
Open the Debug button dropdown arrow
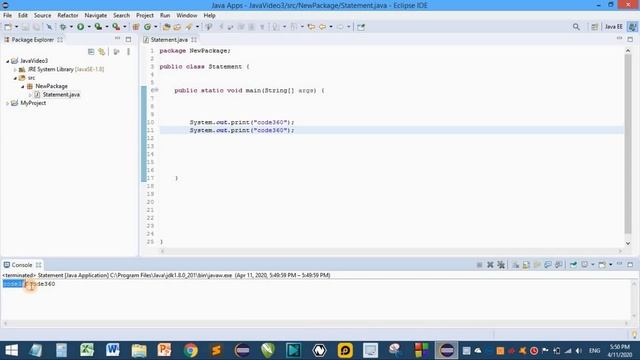pyautogui.click(x=71, y=27)
